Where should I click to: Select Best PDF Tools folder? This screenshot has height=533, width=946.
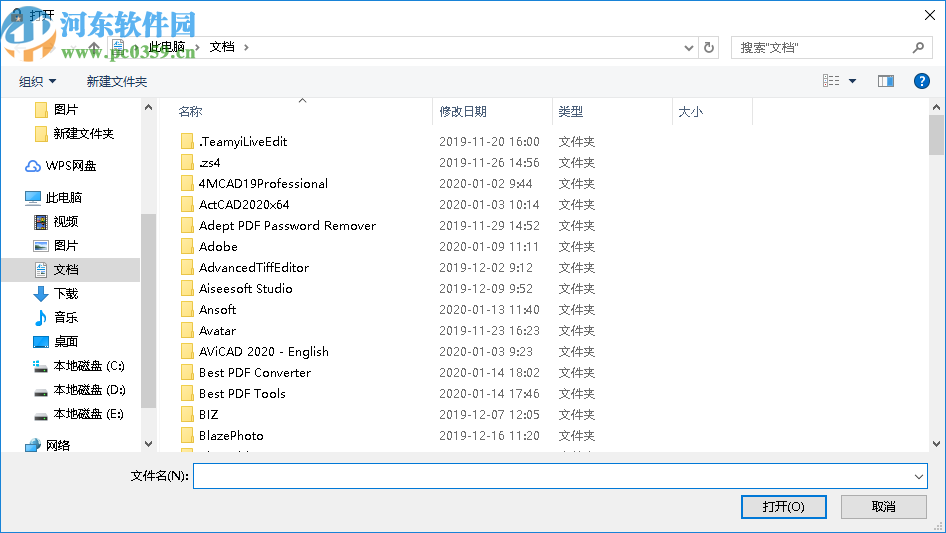pyautogui.click(x=242, y=394)
